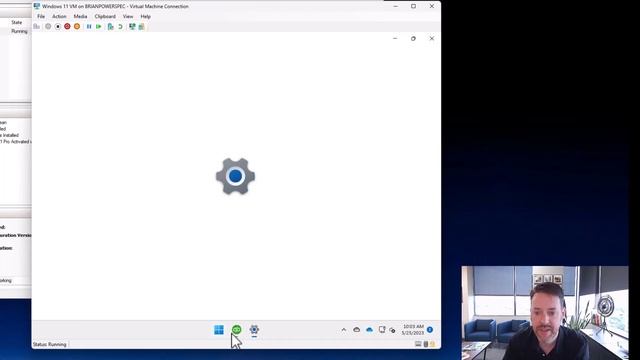Click the grey cloud tray icon
The height and width of the screenshot is (360, 640).
(x=356, y=330)
